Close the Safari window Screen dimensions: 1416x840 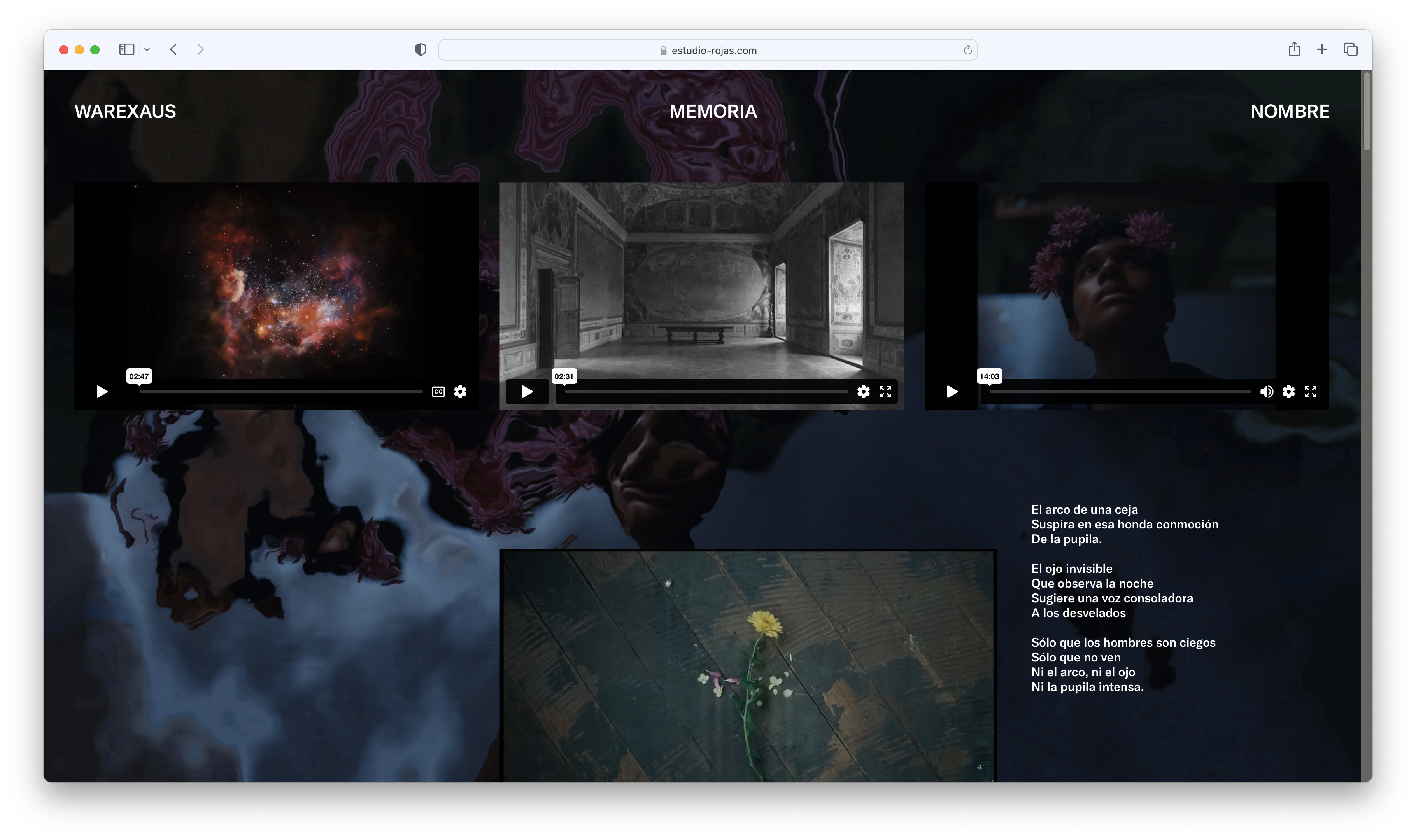point(64,50)
